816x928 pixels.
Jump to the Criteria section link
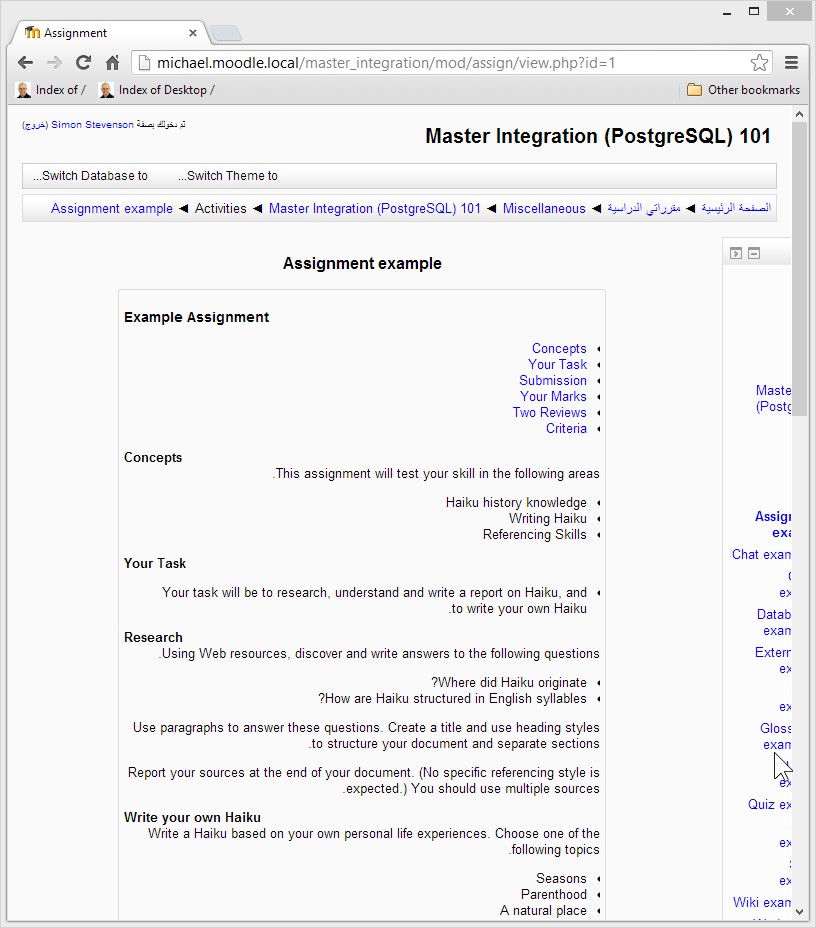pos(566,428)
